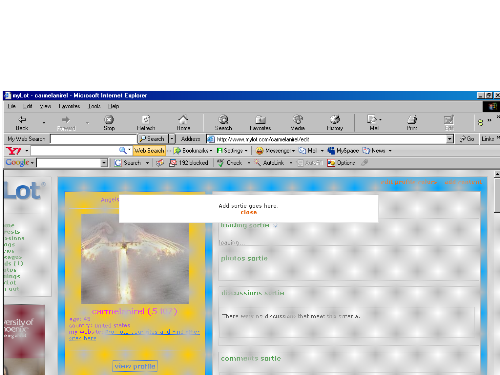500x375 pixels.
Task: Open the Tools menu
Action: point(94,106)
